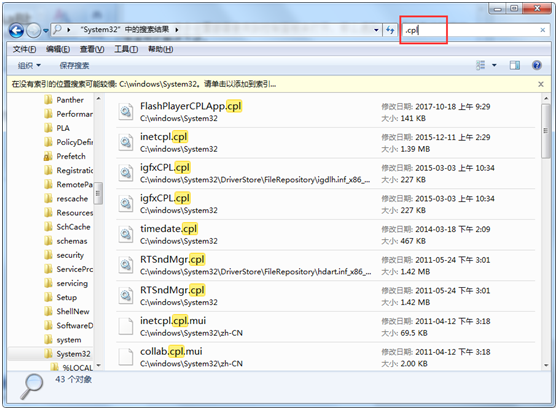Select the SchCache folder
558x410 pixels.
tap(73, 227)
